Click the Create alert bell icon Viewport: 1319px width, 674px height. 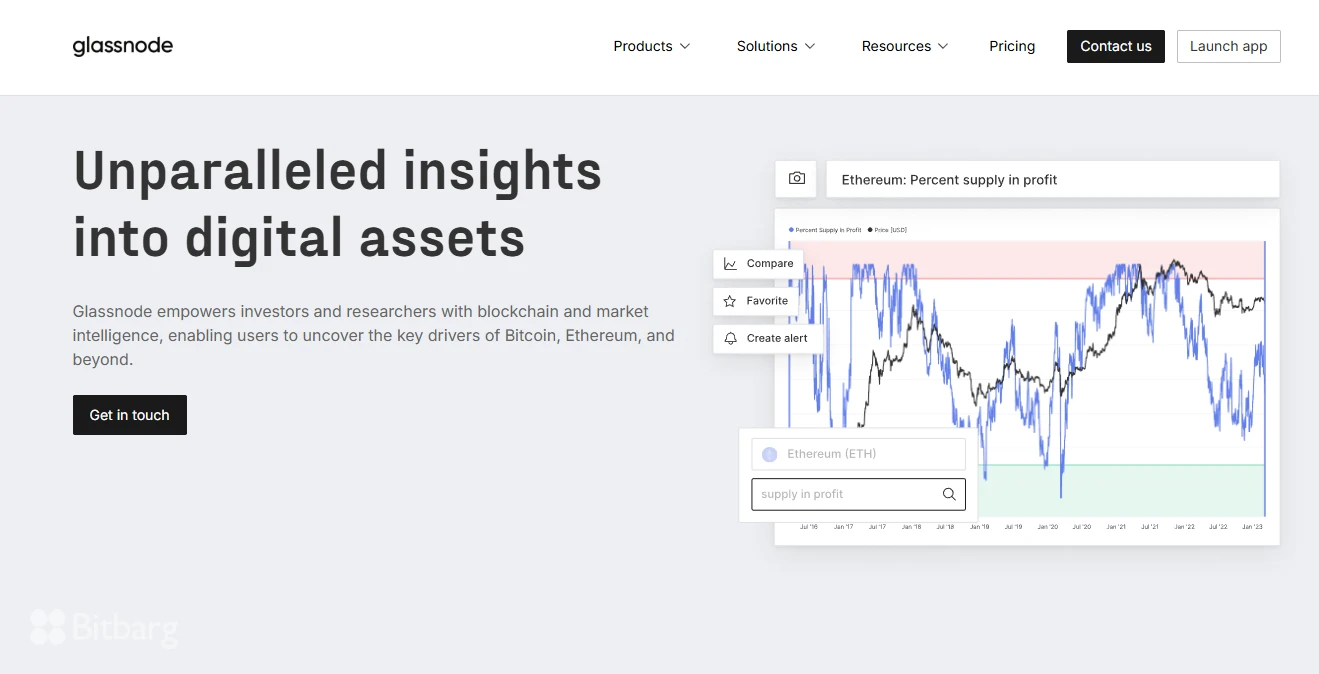[730, 338]
